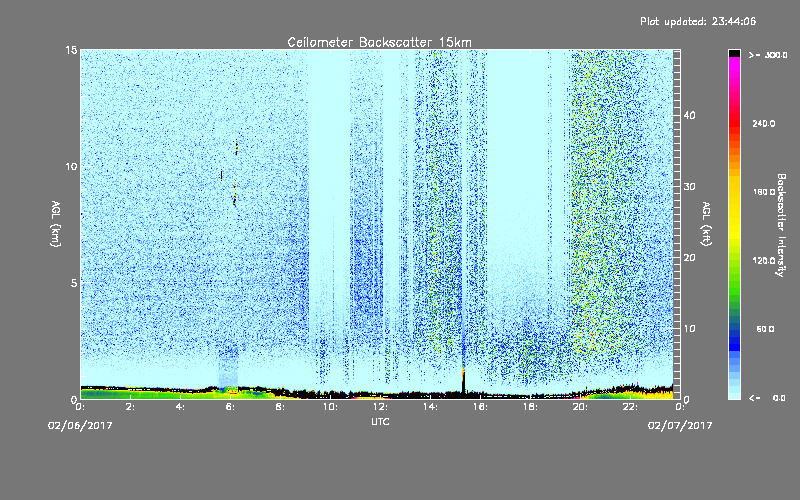Viewport: 800px width, 500px height.
Task: Click the '240.0' colorbar tick value
Action: tap(764, 124)
